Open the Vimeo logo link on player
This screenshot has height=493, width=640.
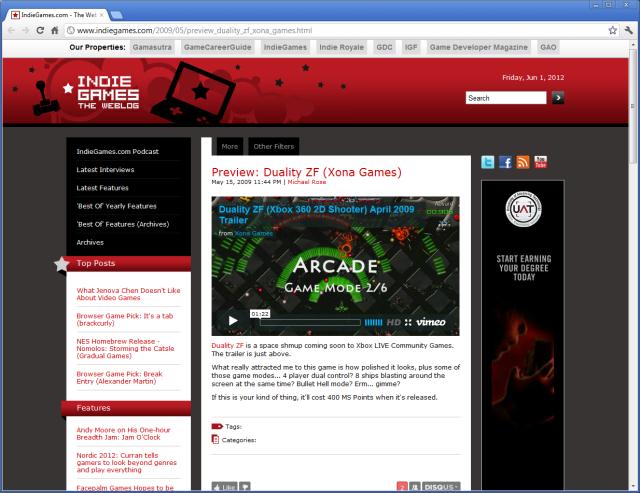[431, 322]
